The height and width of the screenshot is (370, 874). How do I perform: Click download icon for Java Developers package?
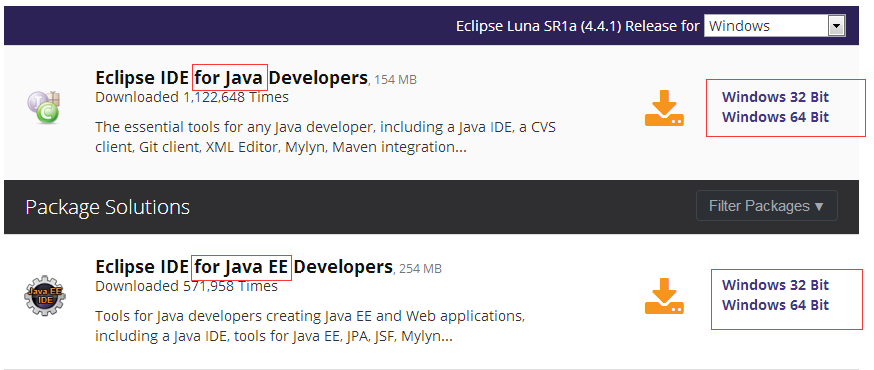[x=664, y=108]
